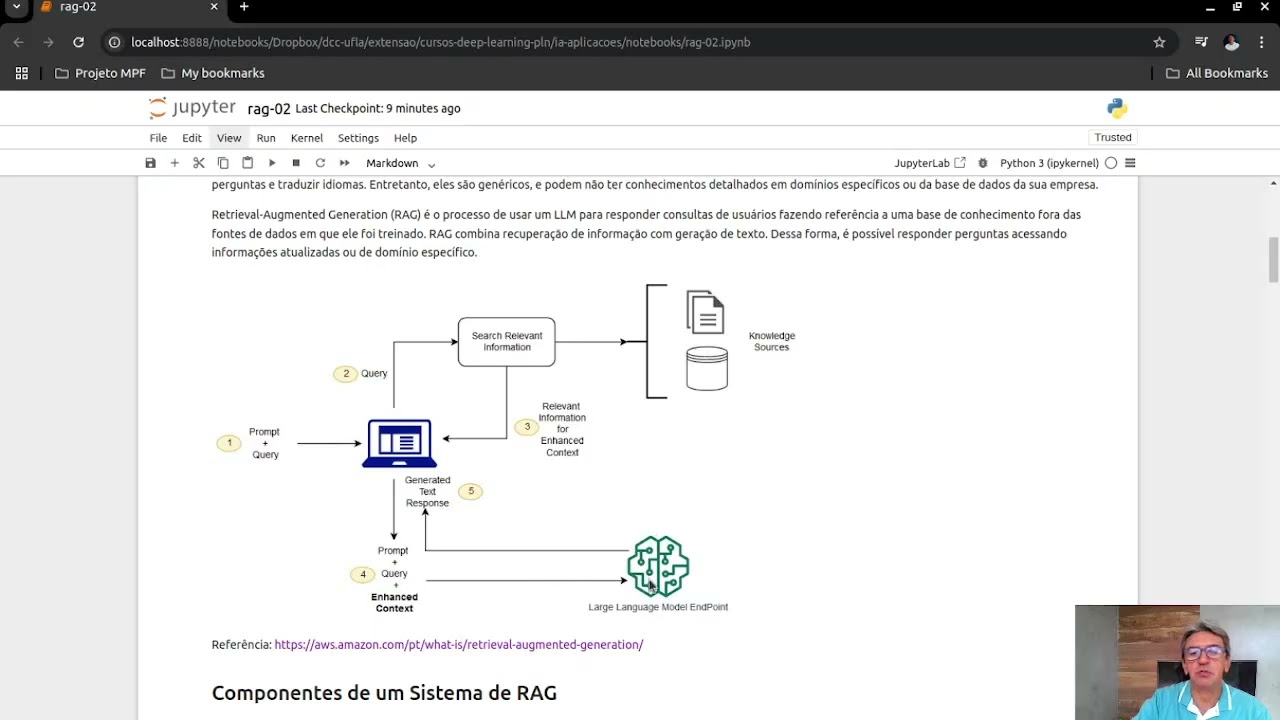The image size is (1280, 720).
Task: Reload the page in Chrome
Action: [78, 42]
